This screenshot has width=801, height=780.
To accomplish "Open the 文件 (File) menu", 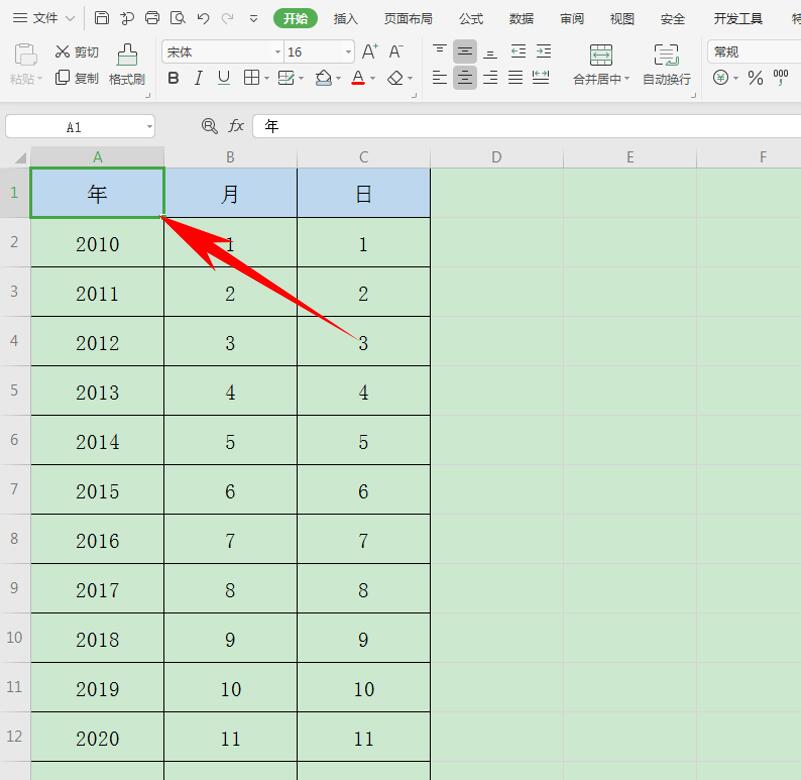I will coord(44,18).
